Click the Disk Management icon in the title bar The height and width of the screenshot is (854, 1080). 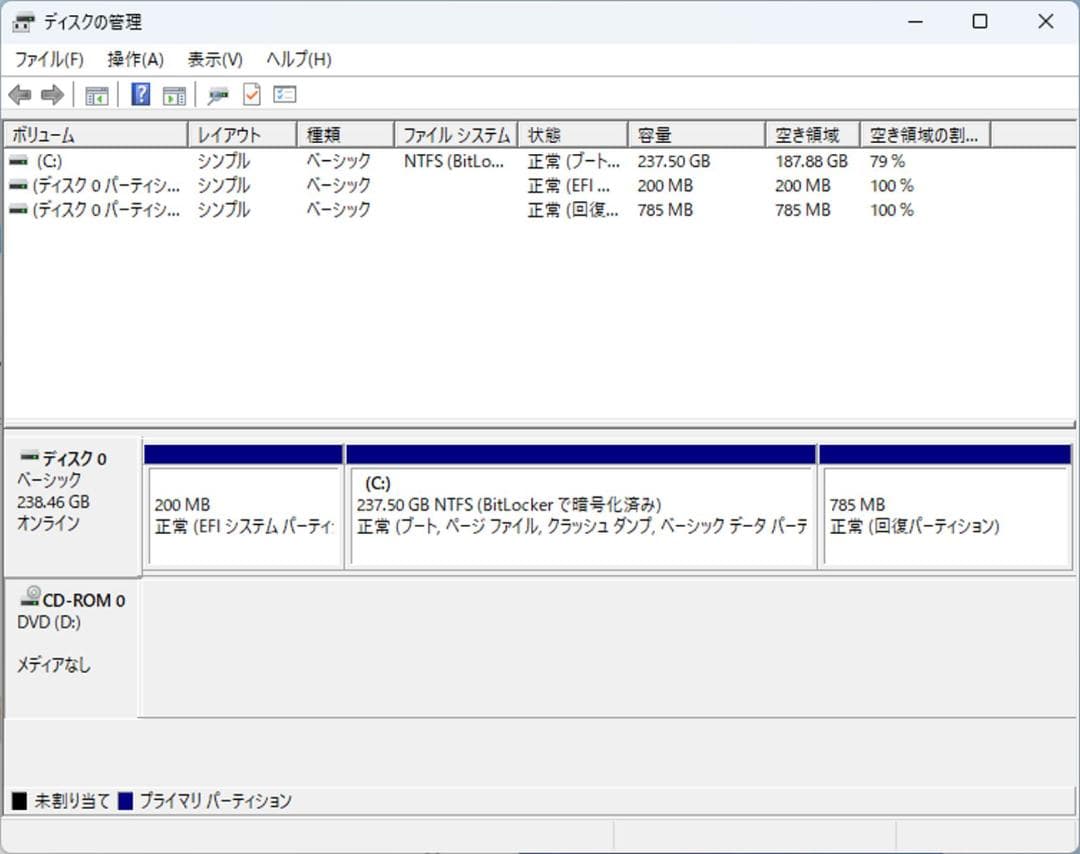click(x=22, y=21)
